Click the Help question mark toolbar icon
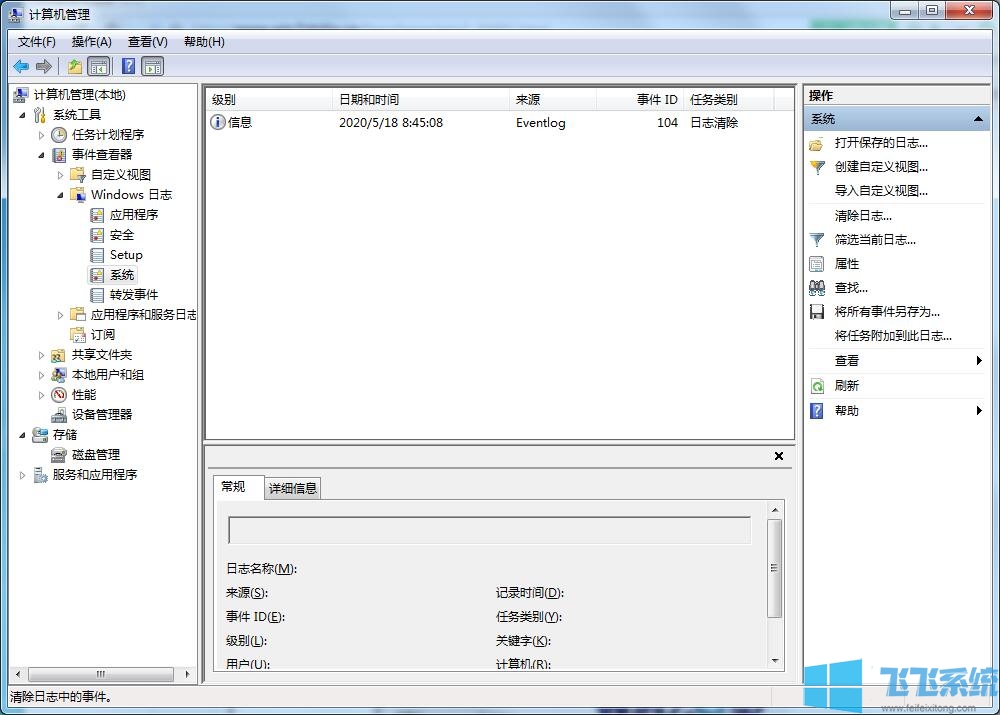The width and height of the screenshot is (1000, 715). (128, 66)
